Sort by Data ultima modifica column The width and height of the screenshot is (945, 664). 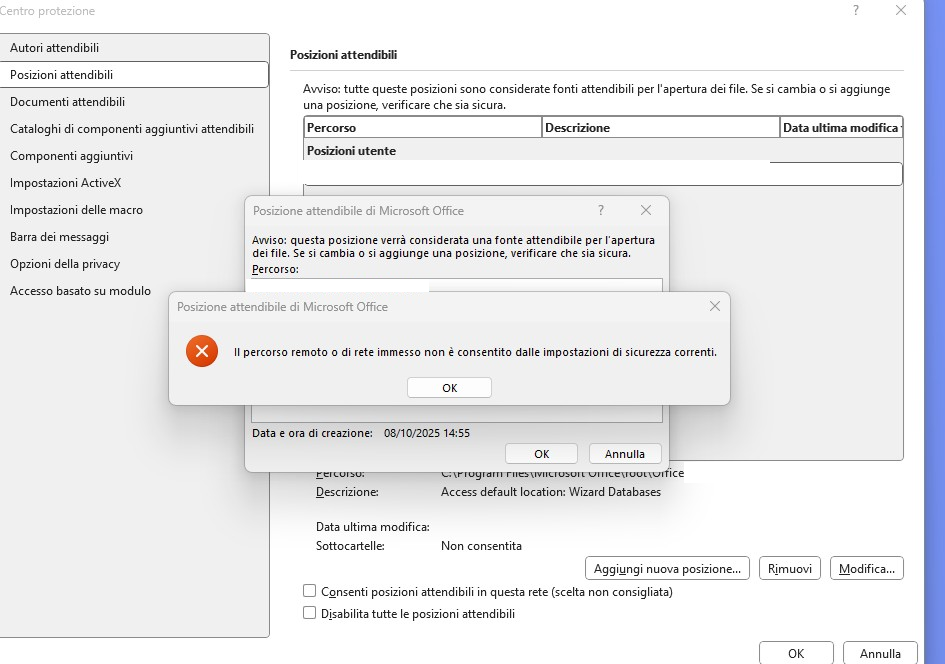click(841, 128)
